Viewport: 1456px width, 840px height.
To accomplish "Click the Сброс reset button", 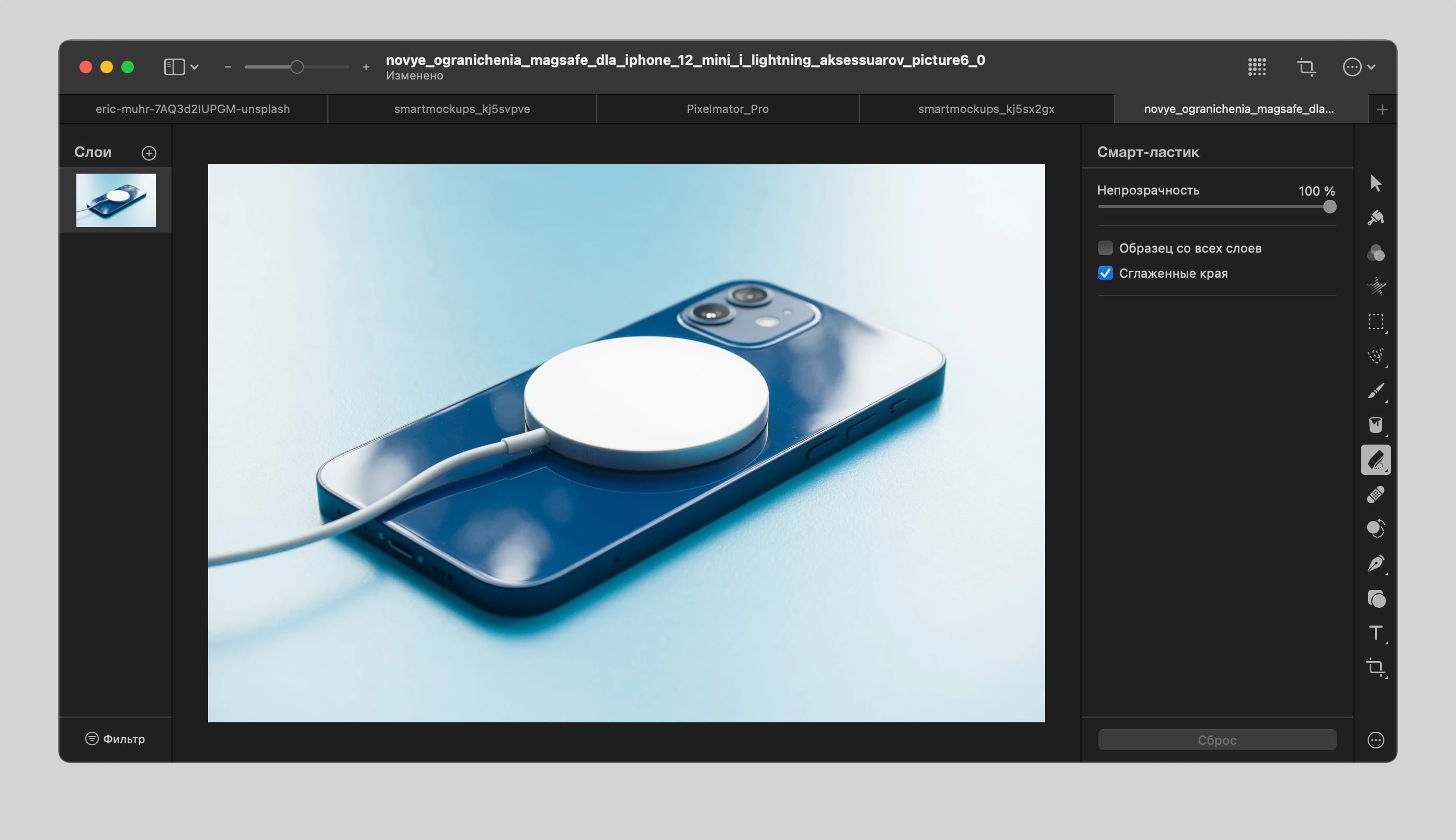I will coord(1216,740).
